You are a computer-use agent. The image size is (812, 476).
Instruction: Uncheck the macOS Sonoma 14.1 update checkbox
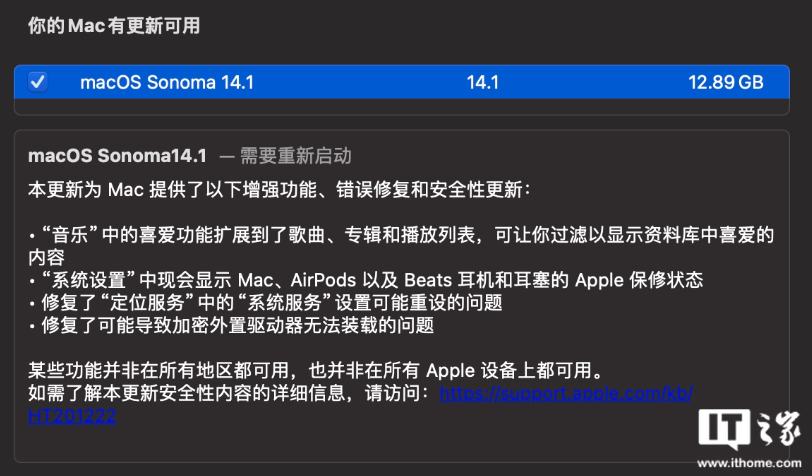[x=38, y=82]
